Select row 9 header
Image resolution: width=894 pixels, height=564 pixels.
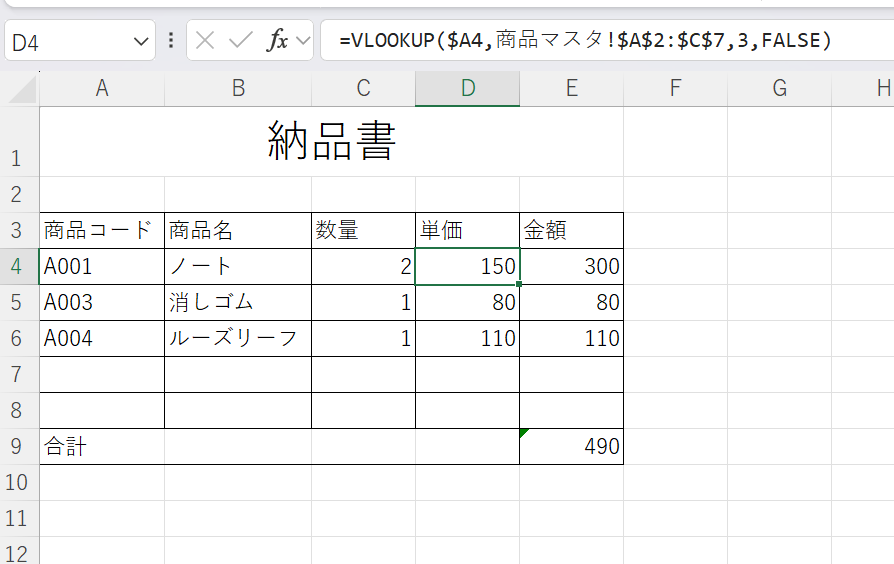[17, 446]
